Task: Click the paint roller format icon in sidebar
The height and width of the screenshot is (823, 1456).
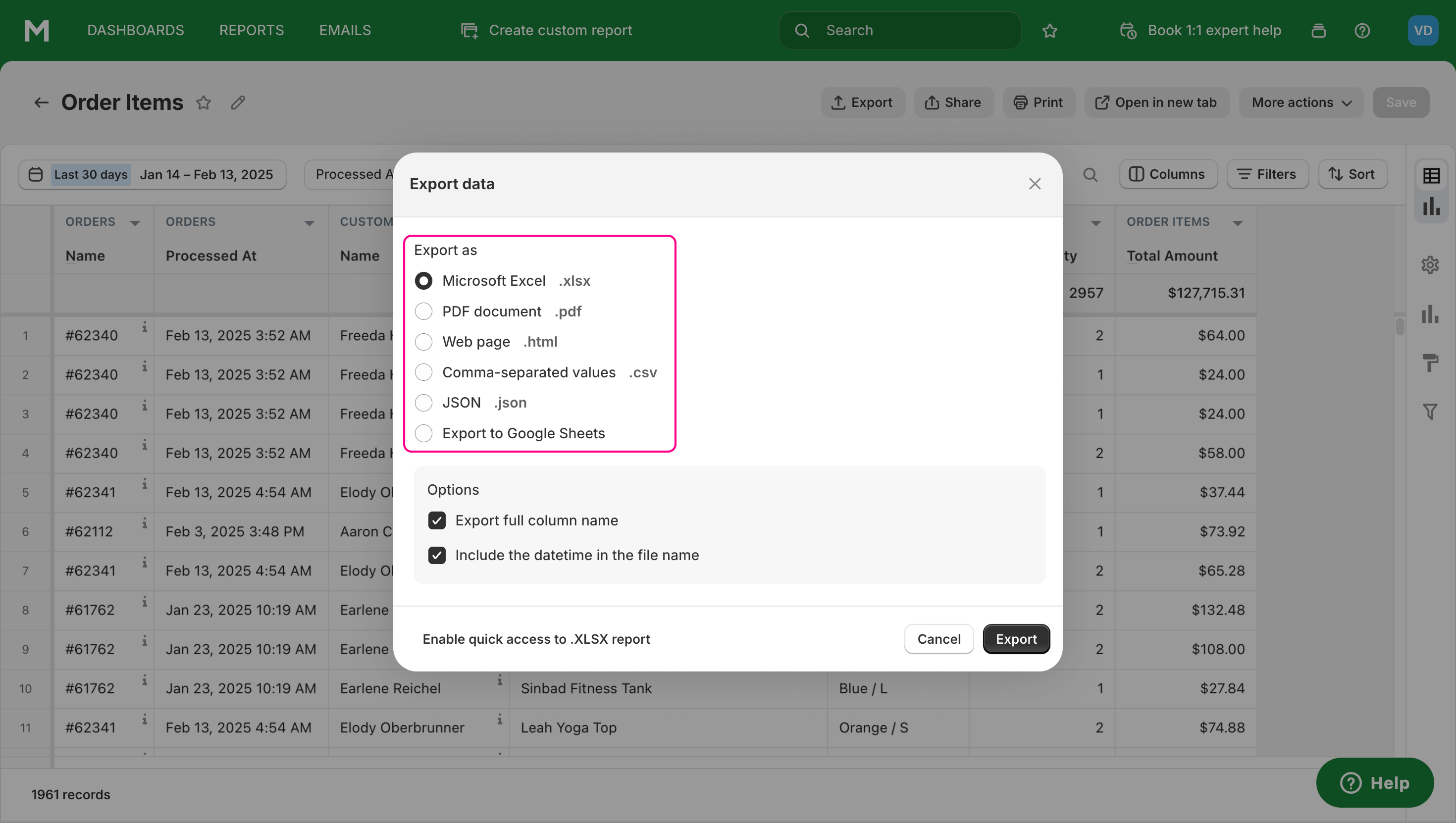Action: (x=1430, y=362)
